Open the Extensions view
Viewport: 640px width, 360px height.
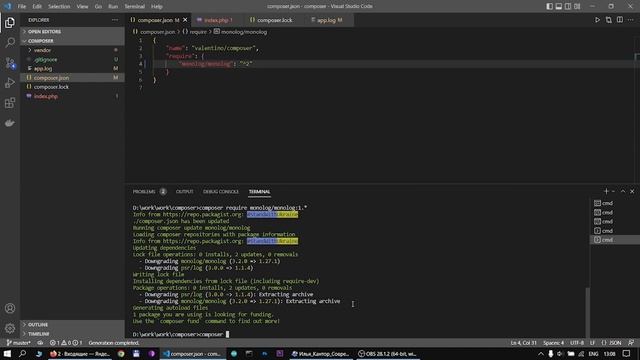[x=10, y=103]
